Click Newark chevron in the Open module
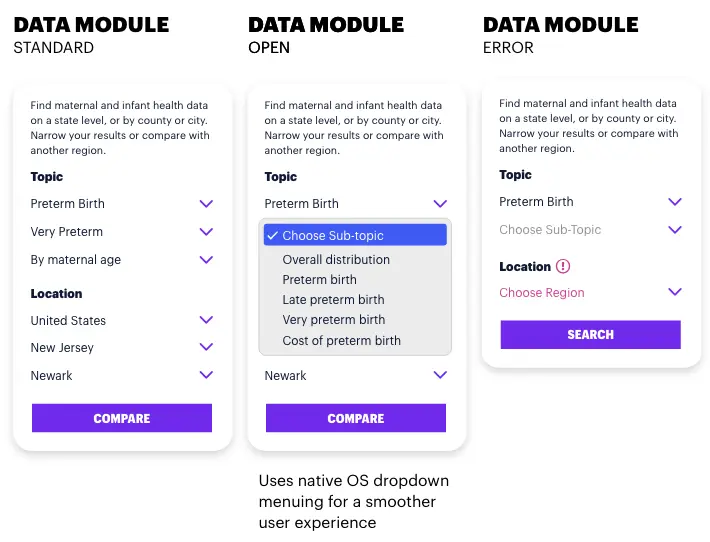 tap(440, 375)
